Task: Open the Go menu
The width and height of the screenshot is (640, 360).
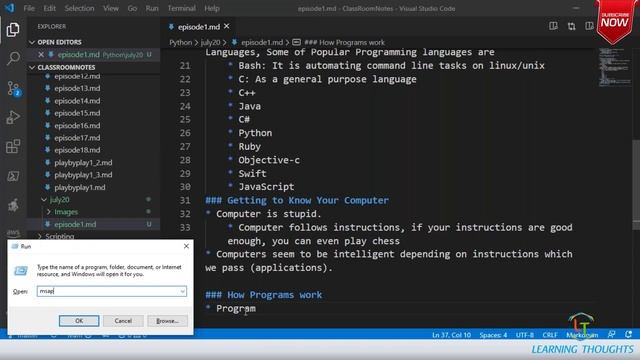Action: click(132, 8)
